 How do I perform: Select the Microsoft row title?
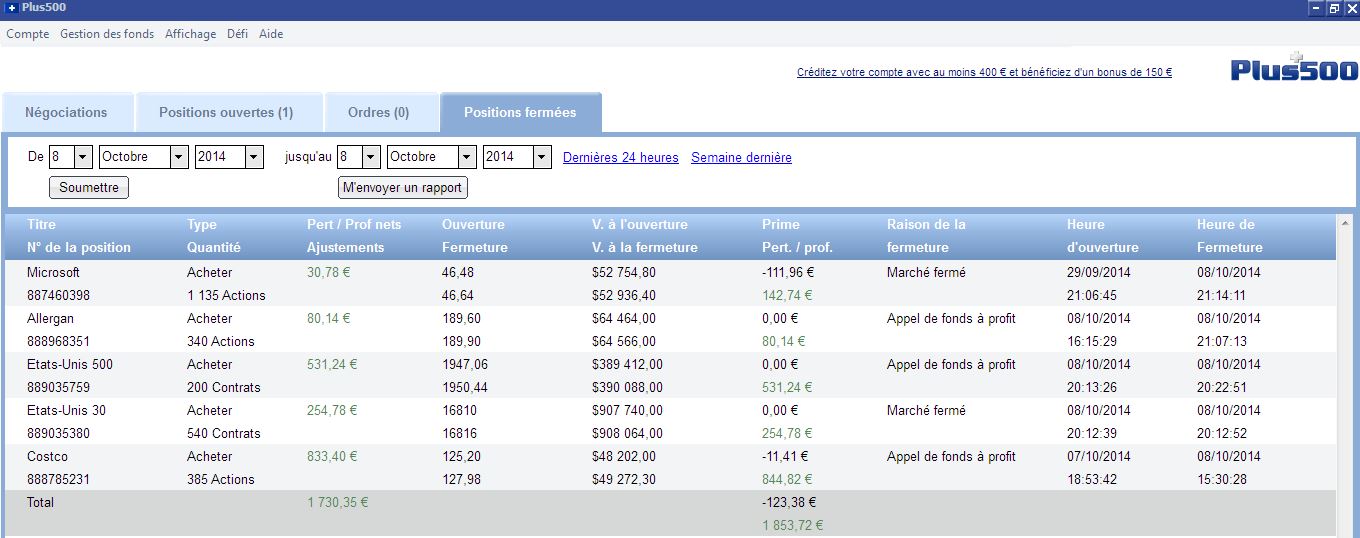click(53, 272)
